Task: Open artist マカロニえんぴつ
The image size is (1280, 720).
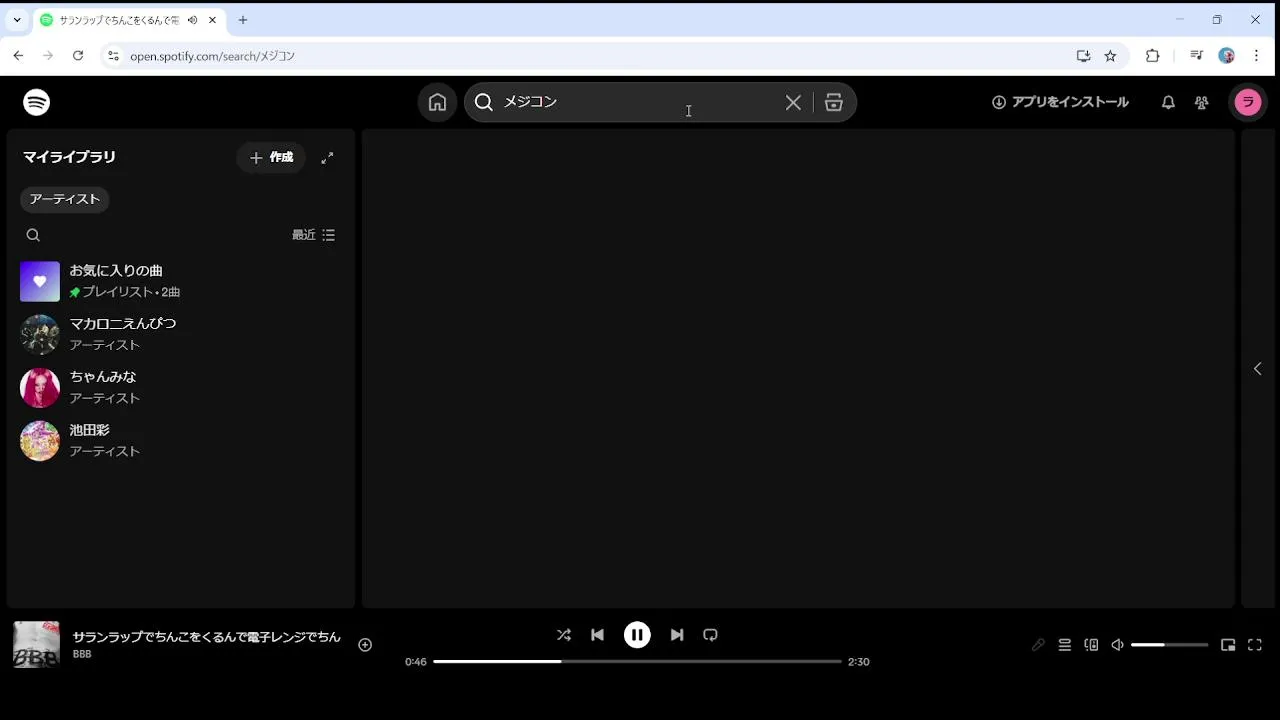Action: [180, 334]
